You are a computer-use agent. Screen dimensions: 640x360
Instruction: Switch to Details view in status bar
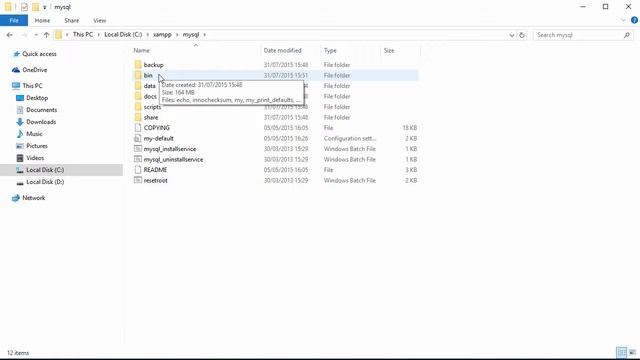pyautogui.click(x=621, y=352)
